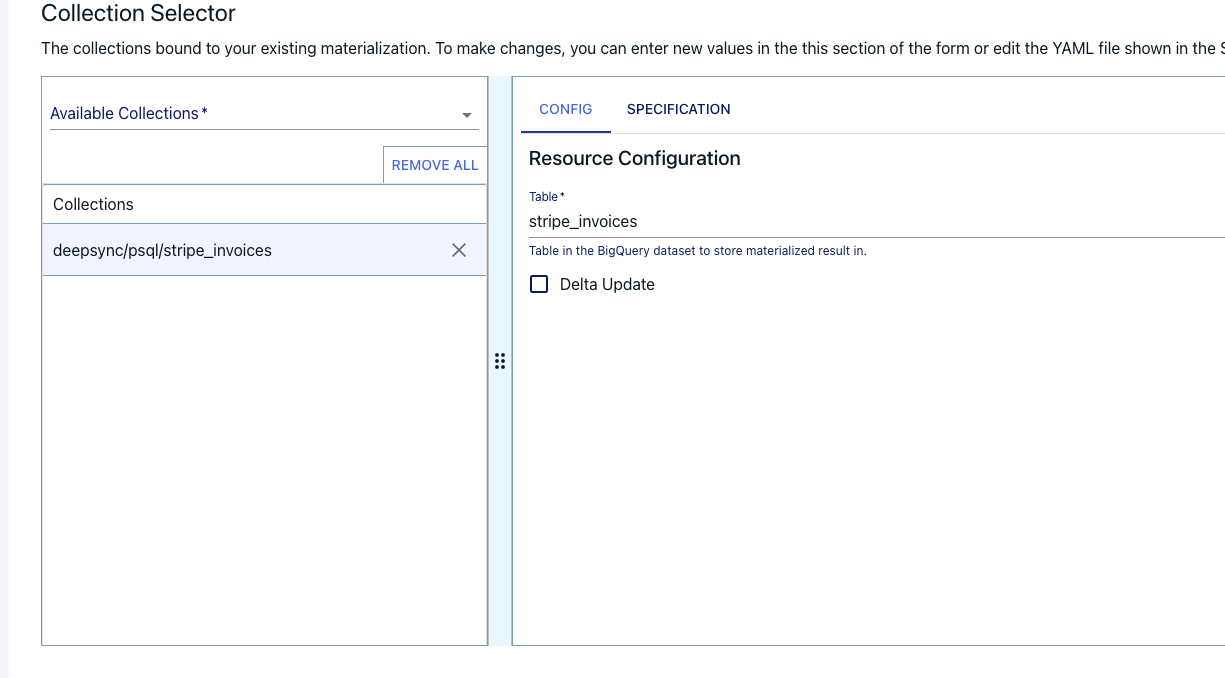1225x678 pixels.
Task: Click the six-dot panel resize handle
Action: pos(500,362)
